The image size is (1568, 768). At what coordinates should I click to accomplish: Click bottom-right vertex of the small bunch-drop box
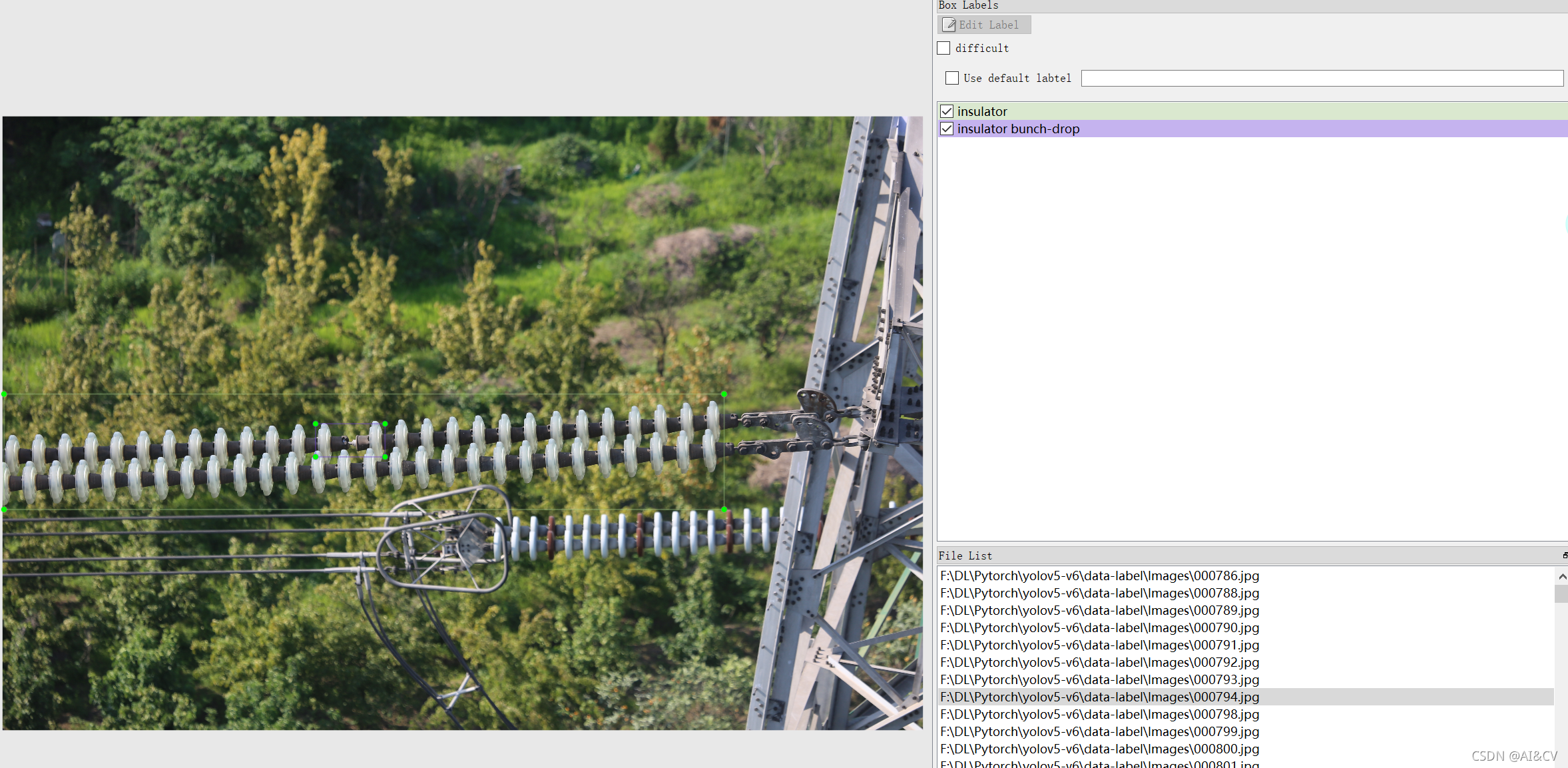pyautogui.click(x=385, y=457)
